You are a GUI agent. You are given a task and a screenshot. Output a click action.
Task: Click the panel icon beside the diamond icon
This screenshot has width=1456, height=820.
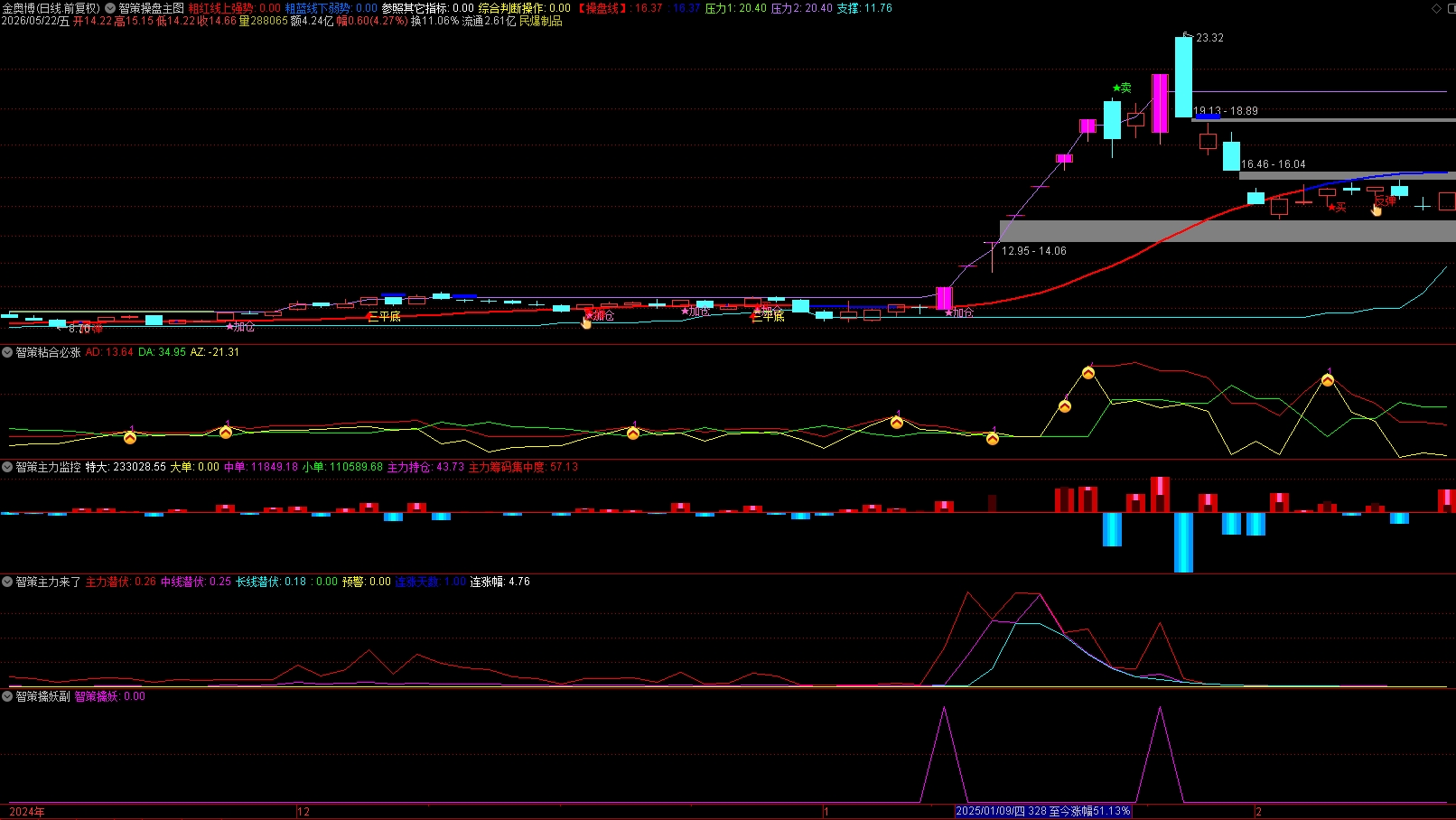(1450, 8)
